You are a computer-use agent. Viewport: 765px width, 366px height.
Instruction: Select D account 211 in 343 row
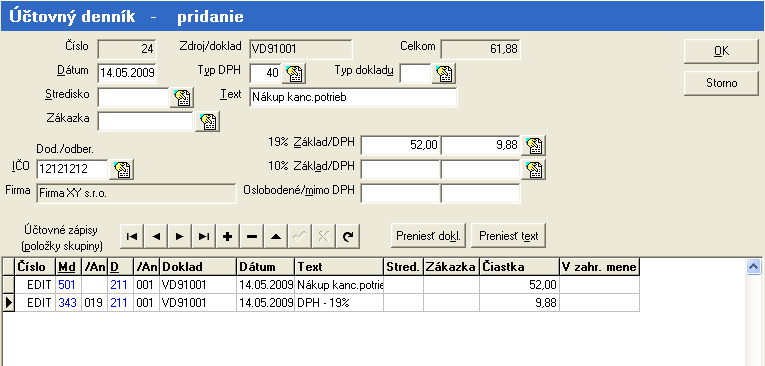[121, 303]
